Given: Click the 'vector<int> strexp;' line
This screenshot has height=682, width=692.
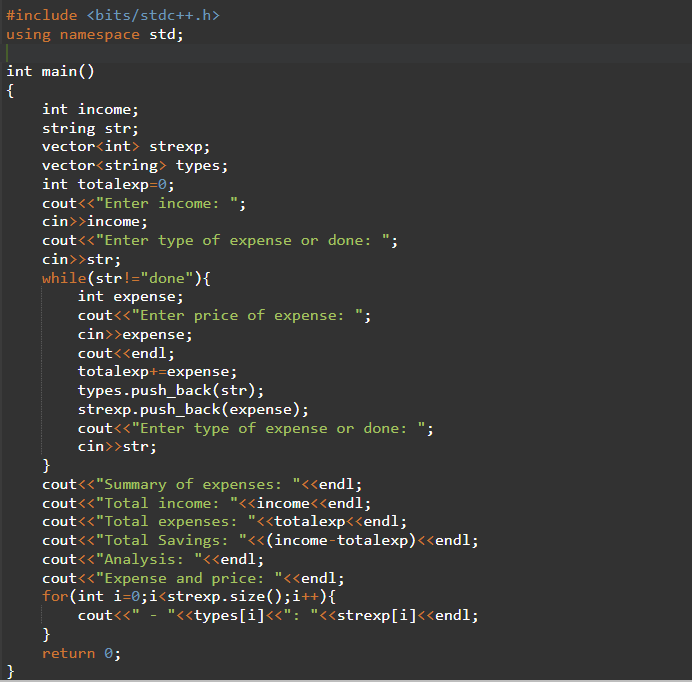Looking at the screenshot, I should 126,147.
